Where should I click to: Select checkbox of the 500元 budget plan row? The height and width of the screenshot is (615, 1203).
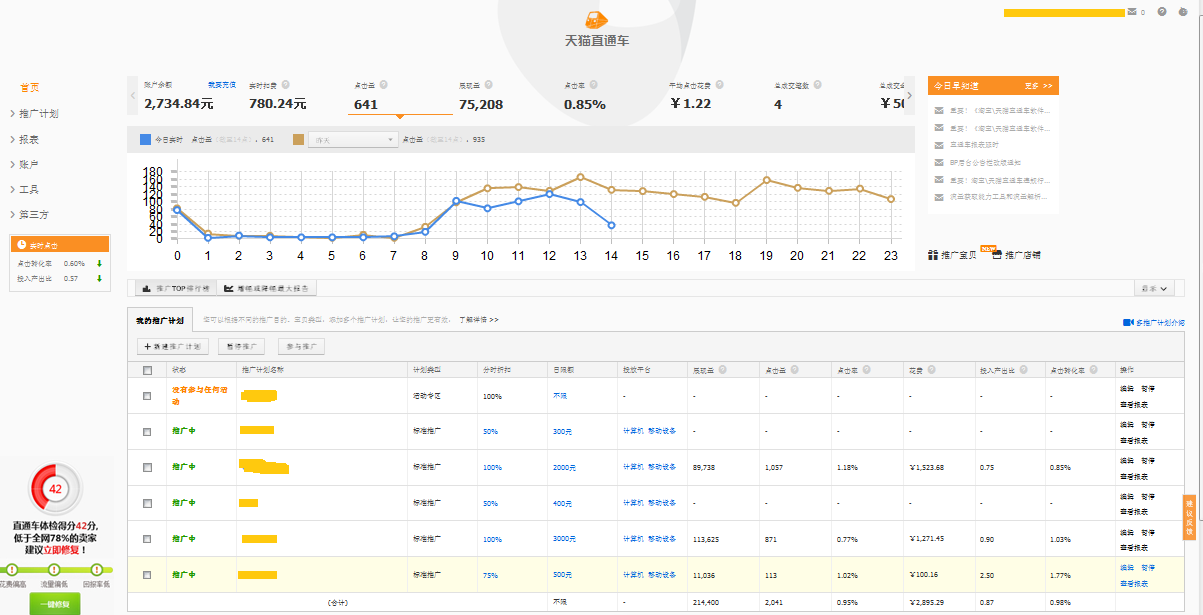tap(147, 575)
